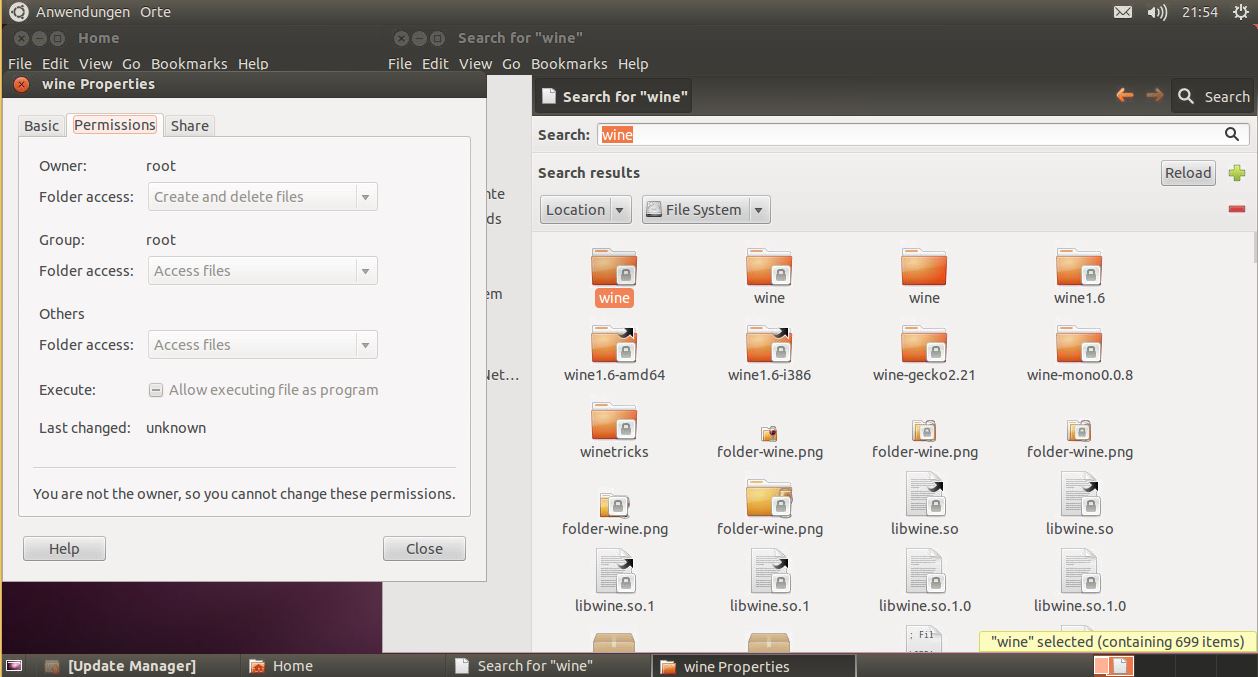The height and width of the screenshot is (677, 1258).
Task: Open the session gear menu
Action: pos(1240,12)
